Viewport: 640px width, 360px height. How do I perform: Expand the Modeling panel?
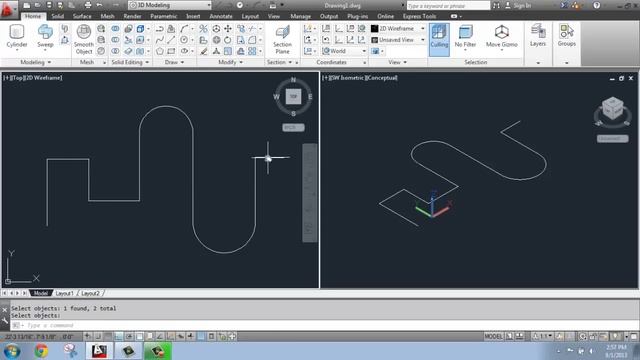tap(36, 62)
